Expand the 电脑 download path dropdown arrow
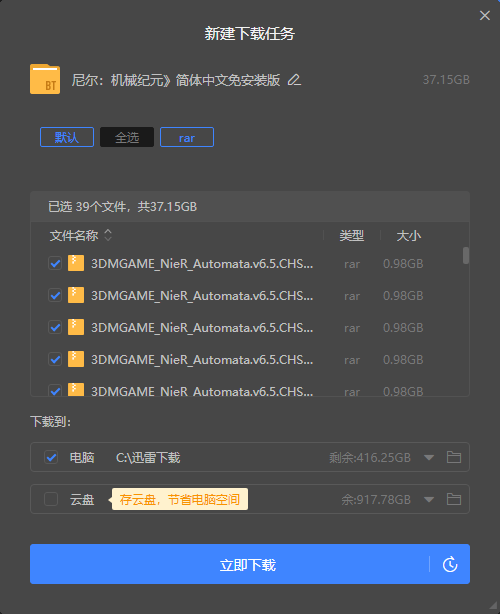Viewport: 500px width, 614px height. 429,457
